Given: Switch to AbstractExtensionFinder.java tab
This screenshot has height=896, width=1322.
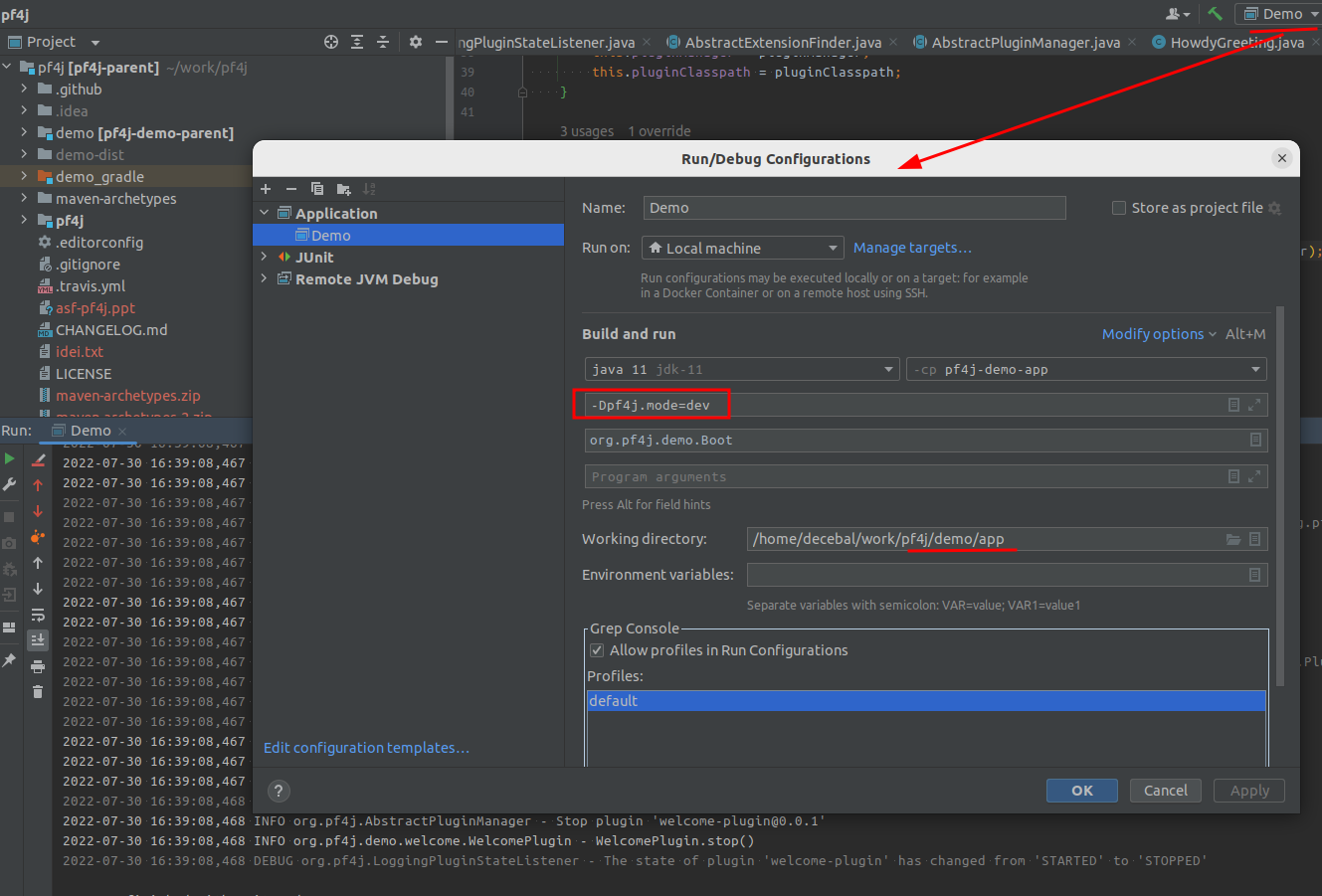Looking at the screenshot, I should coord(782,42).
